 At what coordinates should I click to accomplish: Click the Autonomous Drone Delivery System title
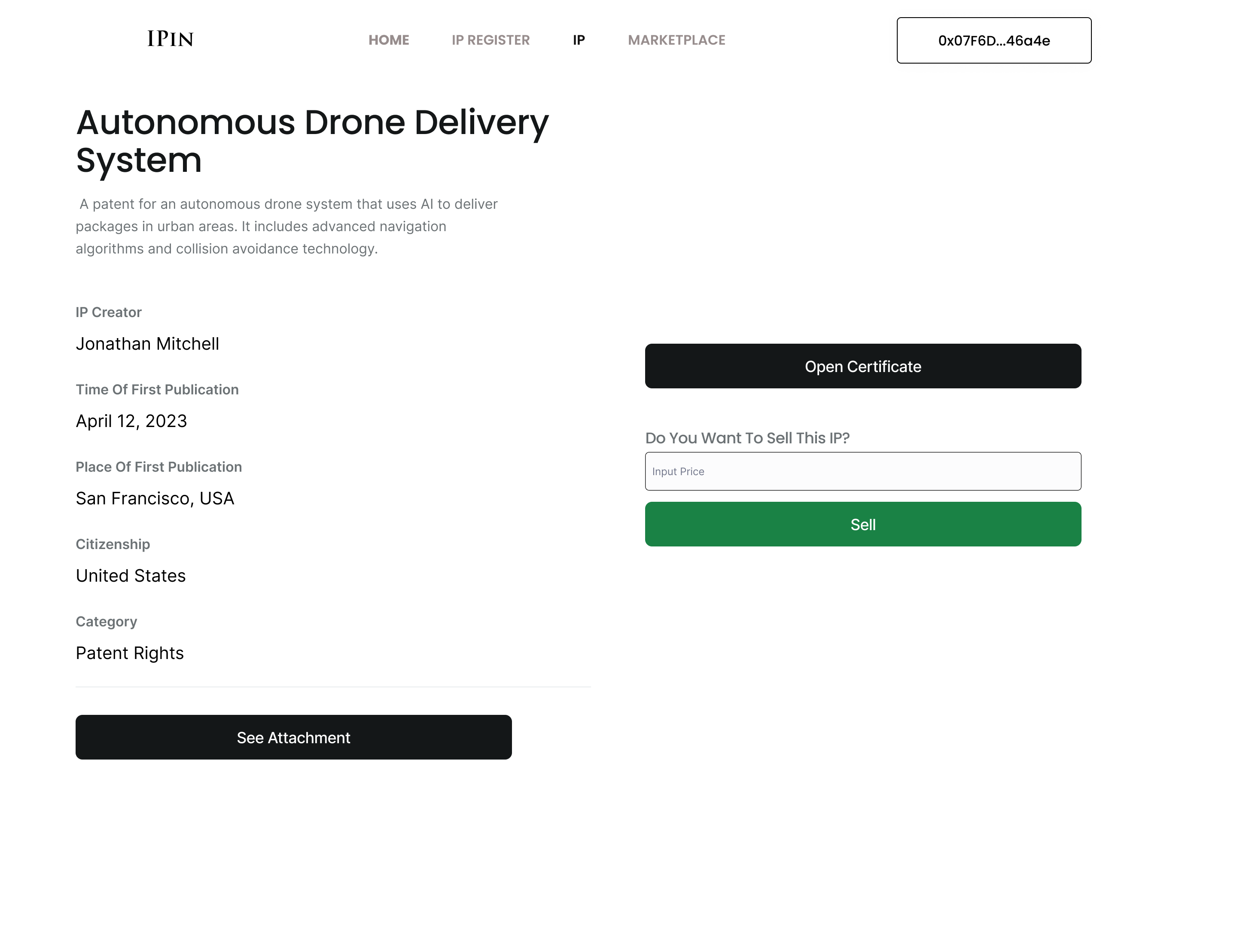coord(312,141)
